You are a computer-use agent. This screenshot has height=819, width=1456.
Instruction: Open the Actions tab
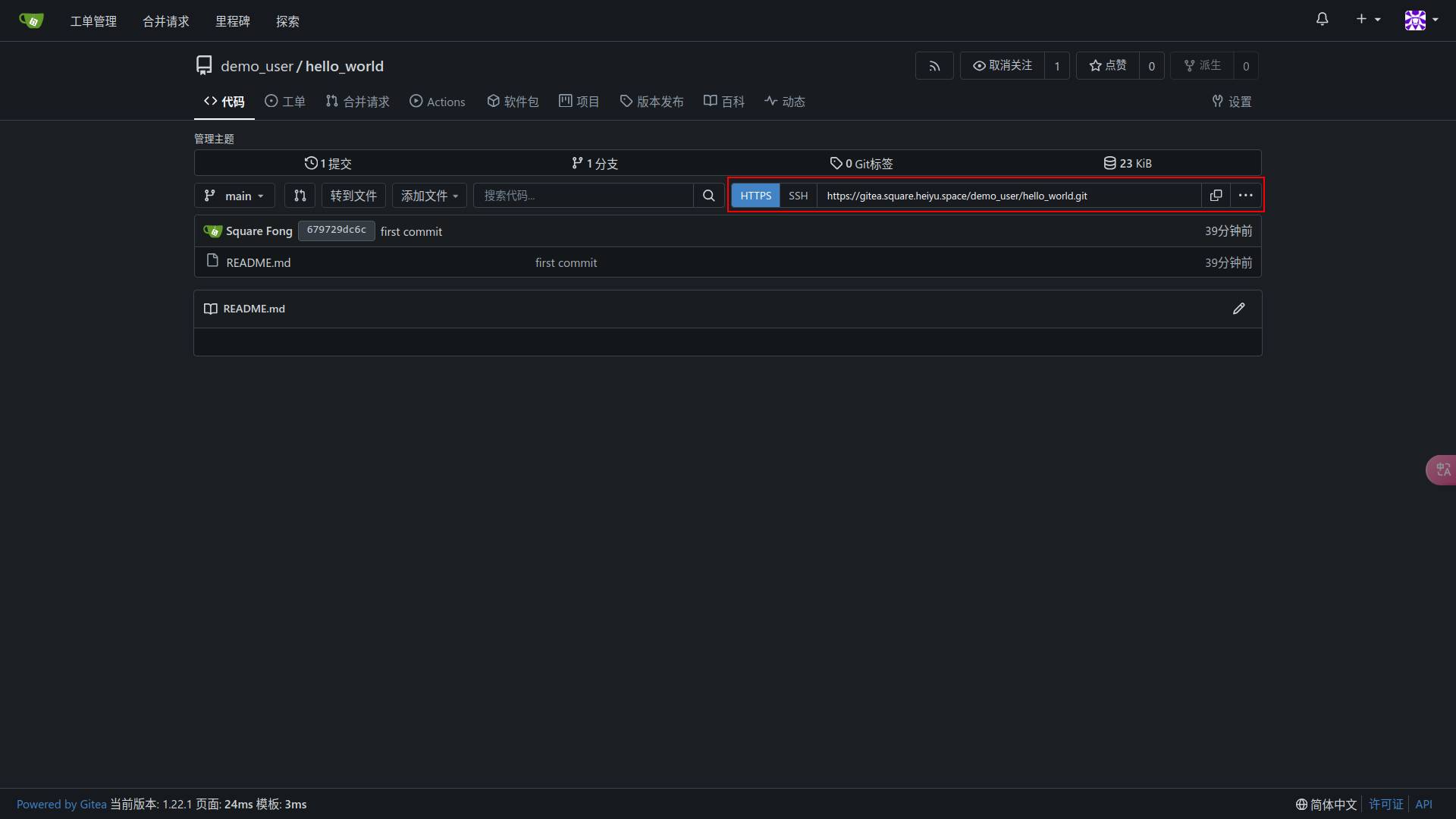pyautogui.click(x=438, y=102)
